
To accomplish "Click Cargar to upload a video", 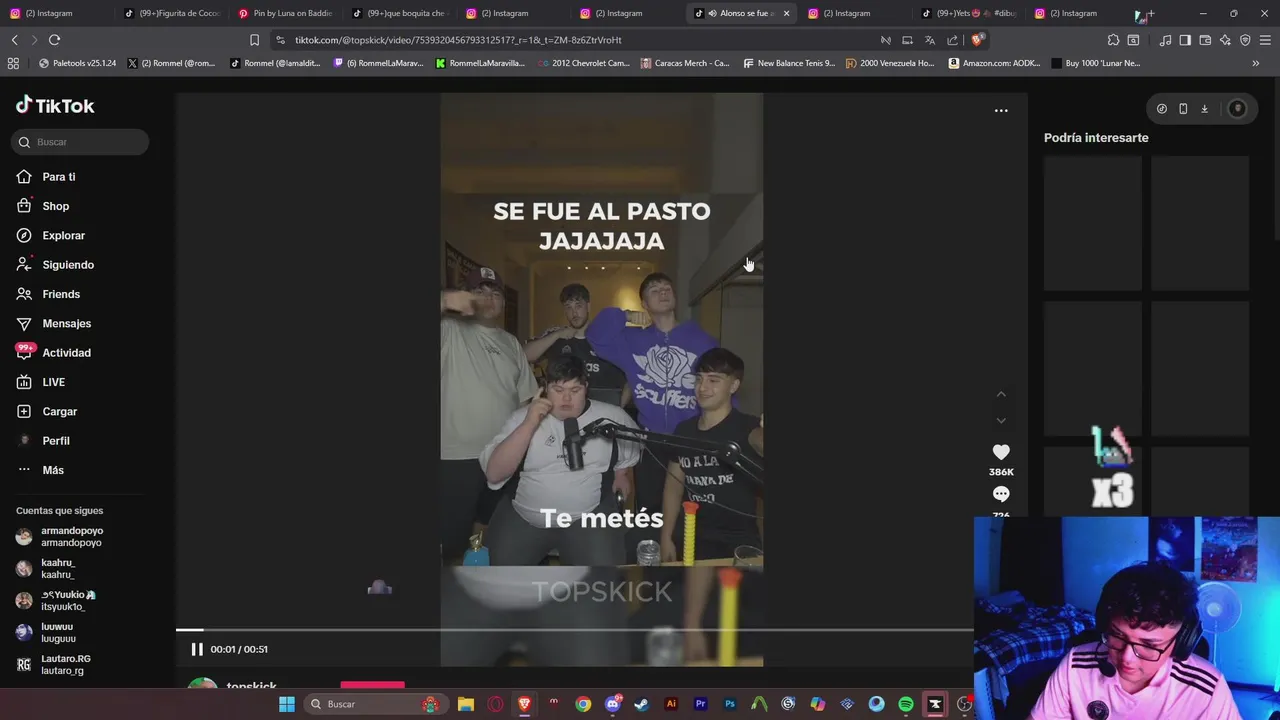I will (47, 411).
